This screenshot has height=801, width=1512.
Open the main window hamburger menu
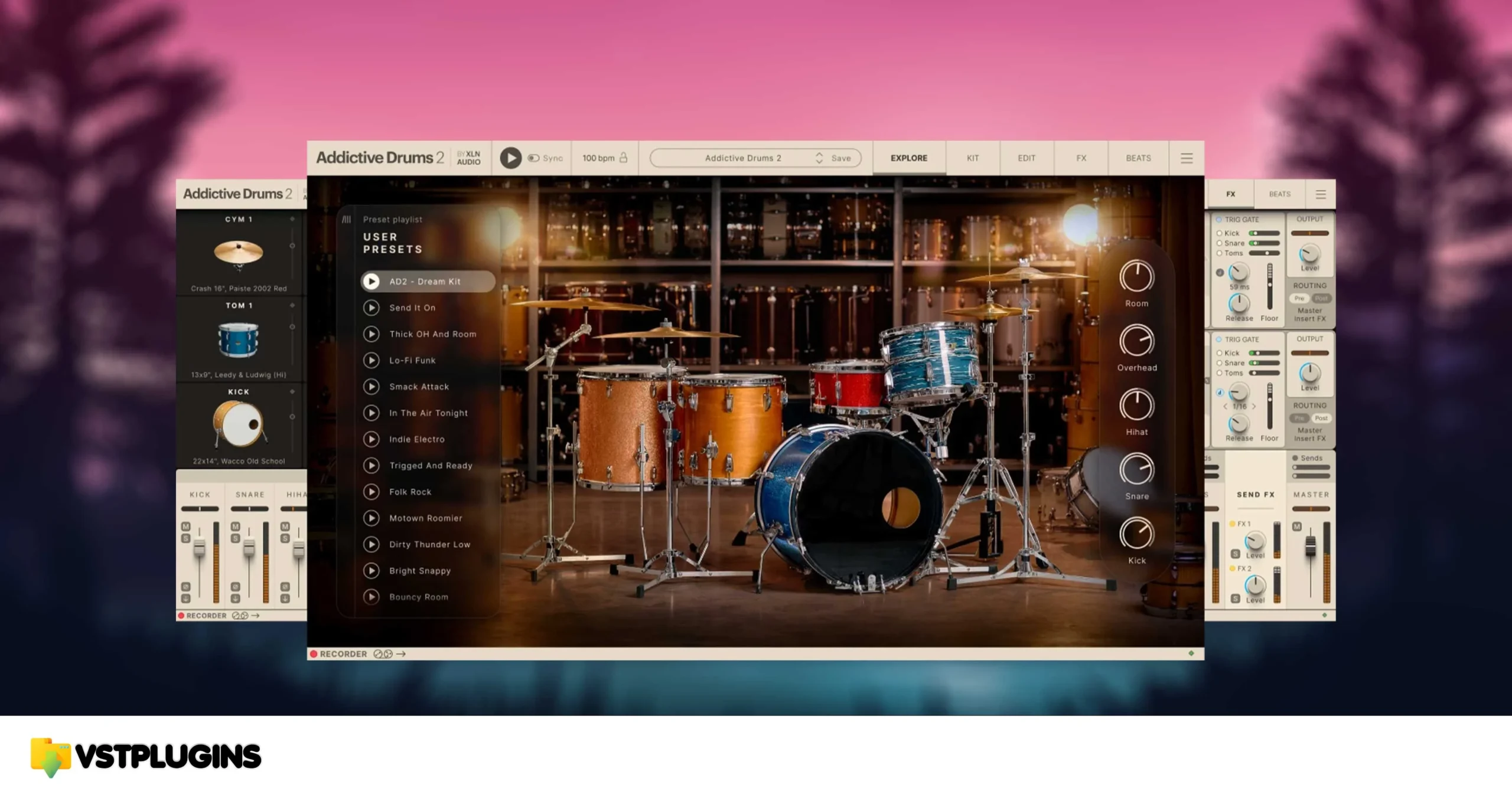click(x=1187, y=158)
